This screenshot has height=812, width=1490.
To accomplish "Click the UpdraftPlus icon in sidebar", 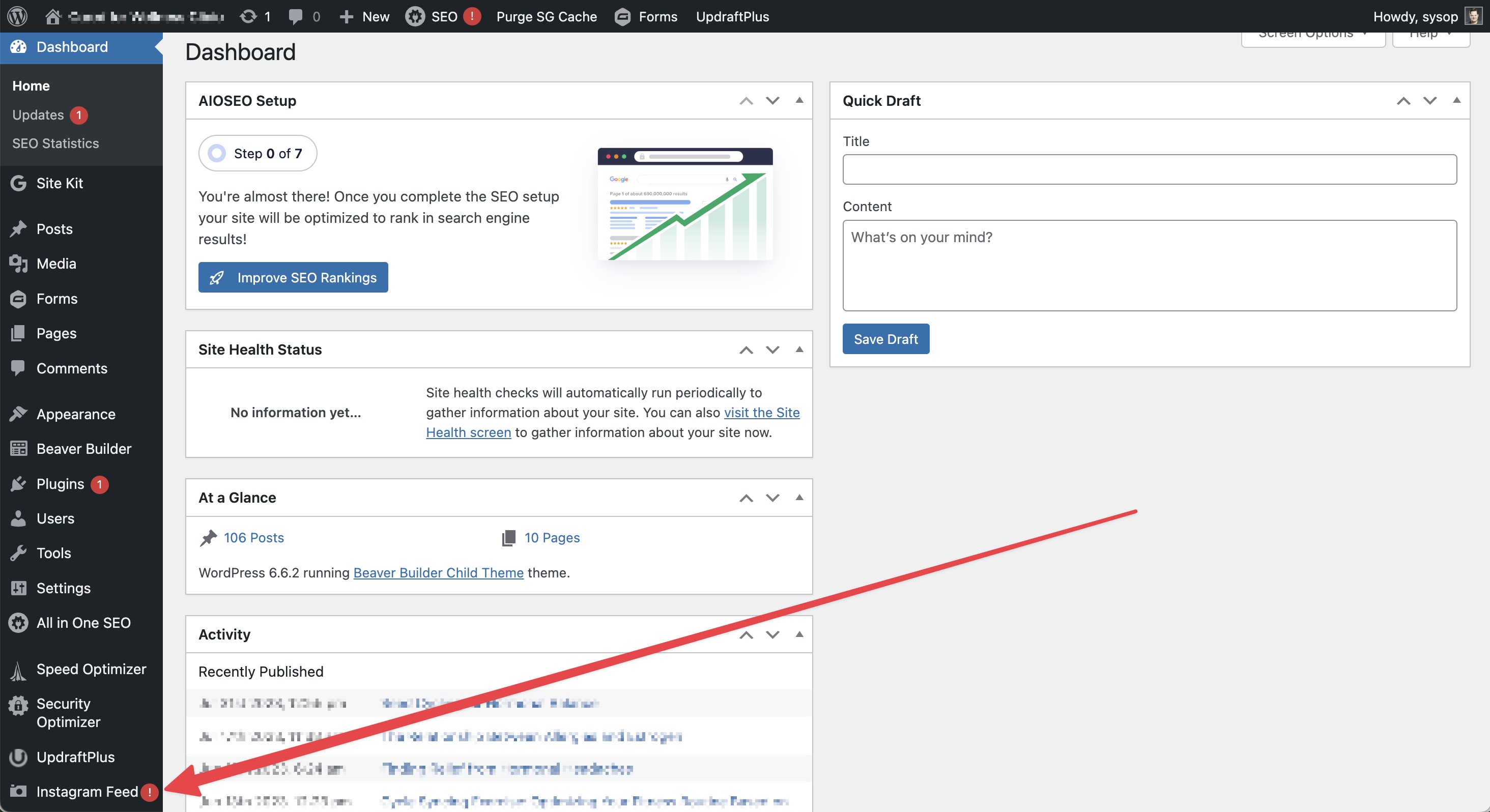I will point(18,757).
